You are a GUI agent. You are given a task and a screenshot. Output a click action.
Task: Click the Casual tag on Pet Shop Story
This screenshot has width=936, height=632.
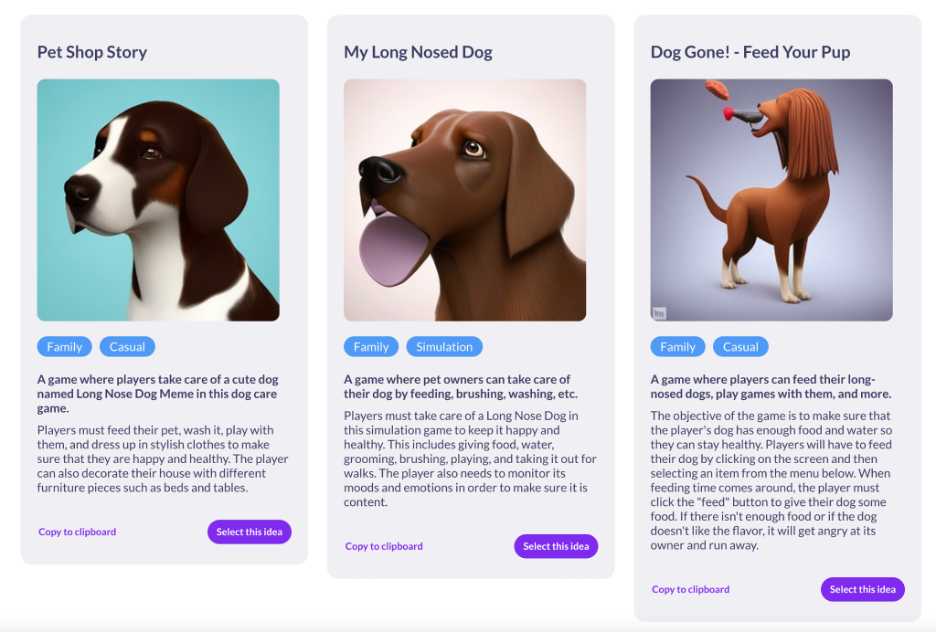(127, 347)
